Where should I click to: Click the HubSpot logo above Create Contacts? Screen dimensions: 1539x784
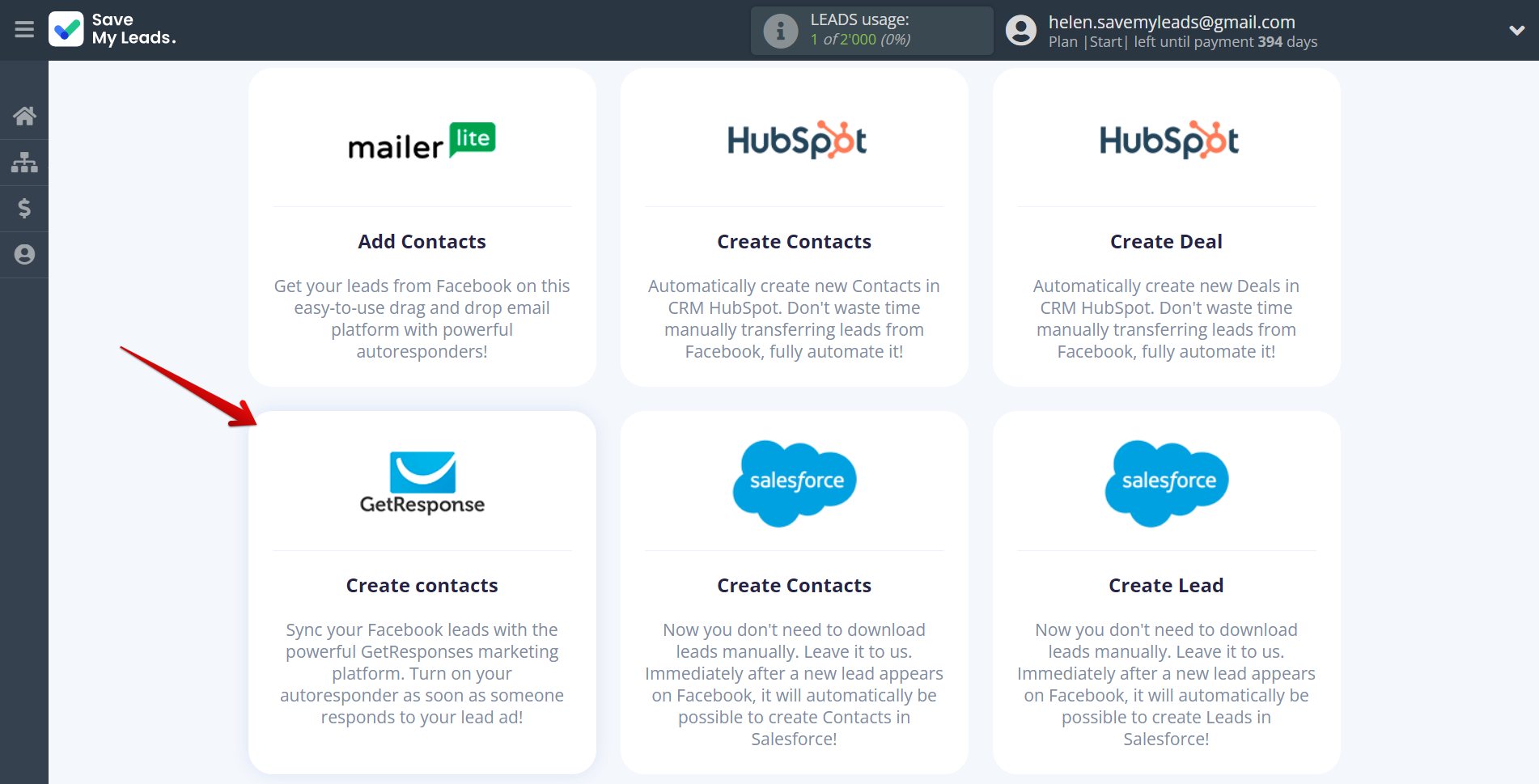coord(796,140)
